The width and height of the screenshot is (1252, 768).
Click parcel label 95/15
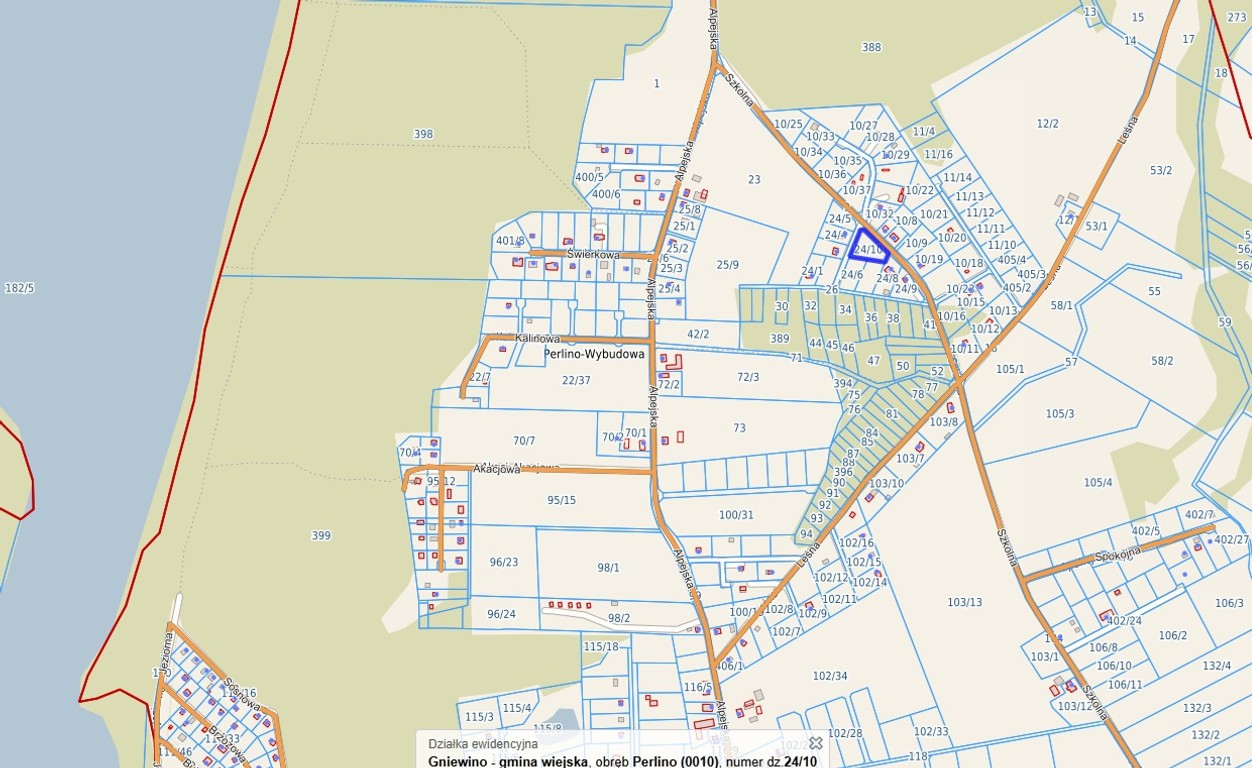pos(561,500)
